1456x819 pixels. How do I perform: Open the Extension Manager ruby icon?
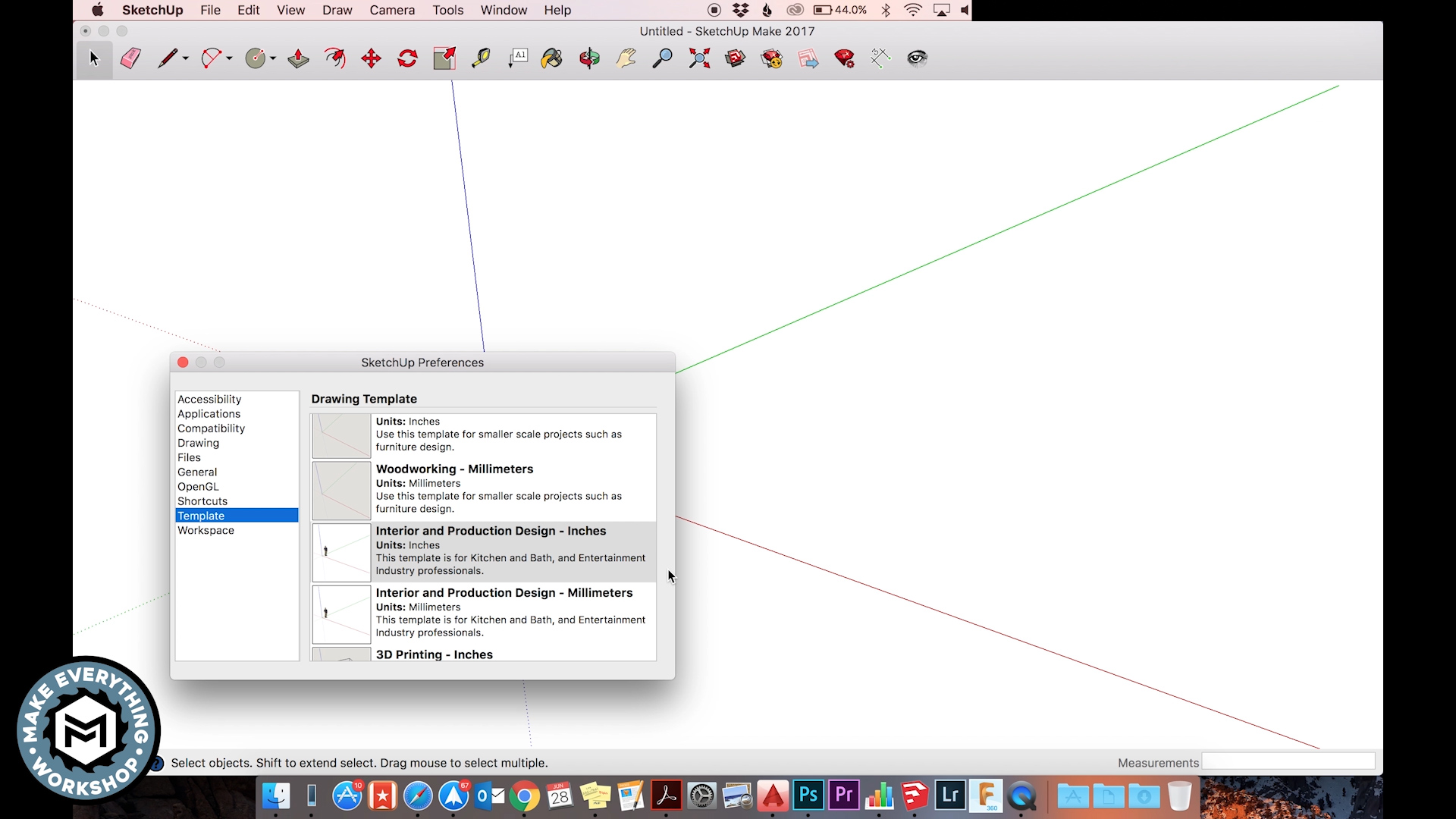coord(844,58)
